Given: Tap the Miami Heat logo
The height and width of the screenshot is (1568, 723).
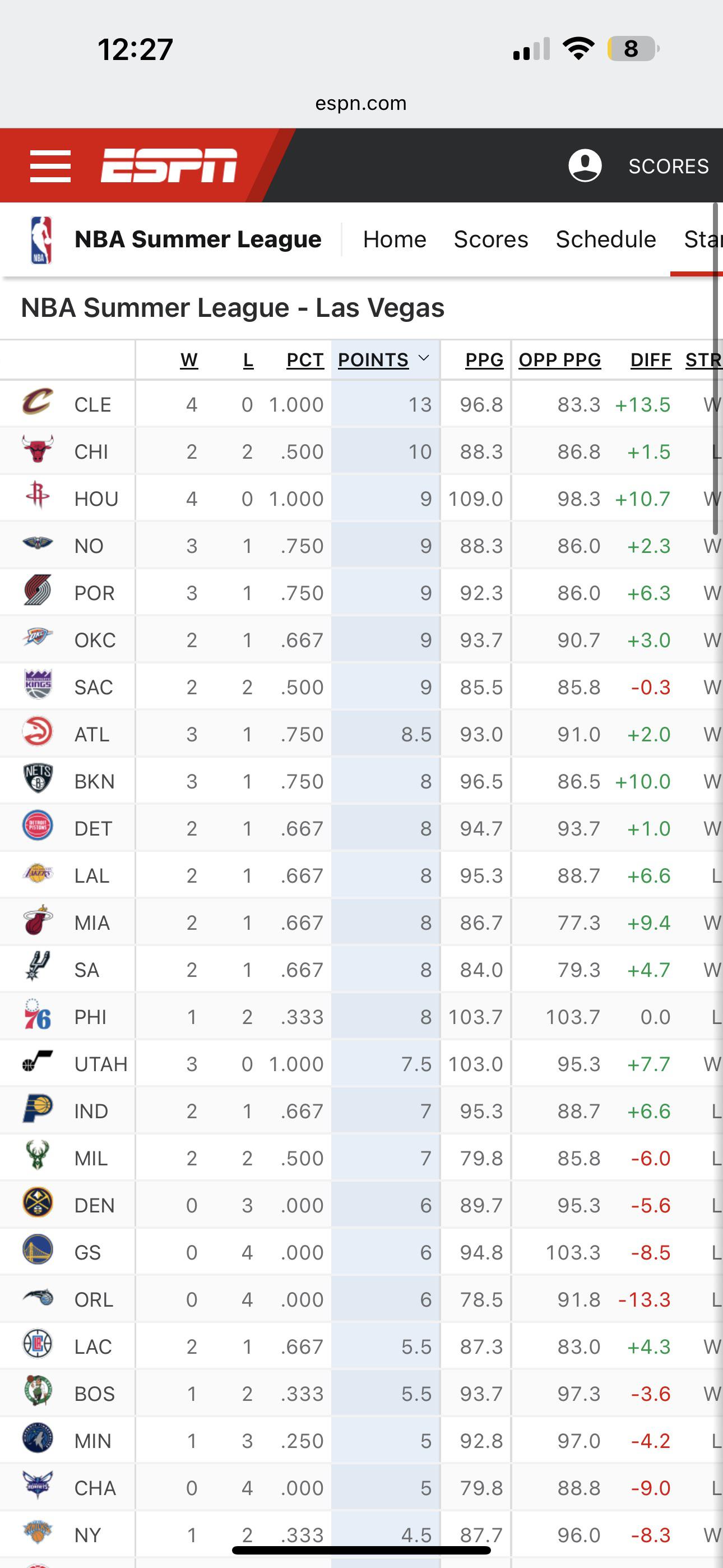Looking at the screenshot, I should (38, 921).
